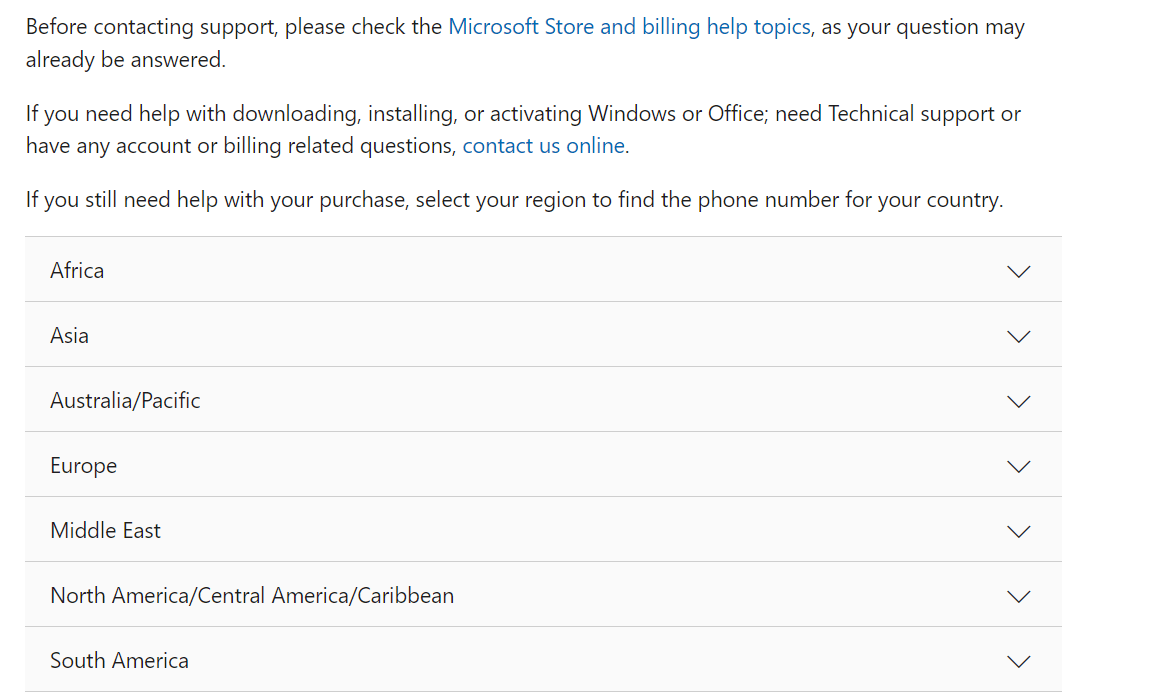Follow the "contact us online" link
1155x698 pixels.
click(544, 146)
